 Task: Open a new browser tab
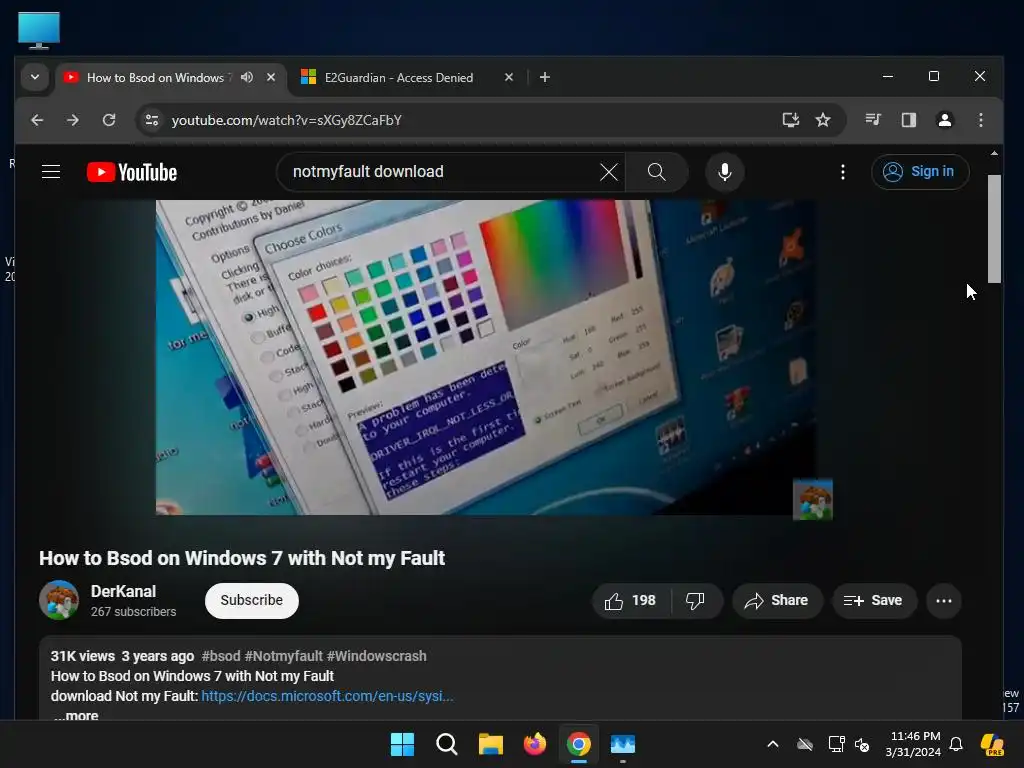coord(545,77)
